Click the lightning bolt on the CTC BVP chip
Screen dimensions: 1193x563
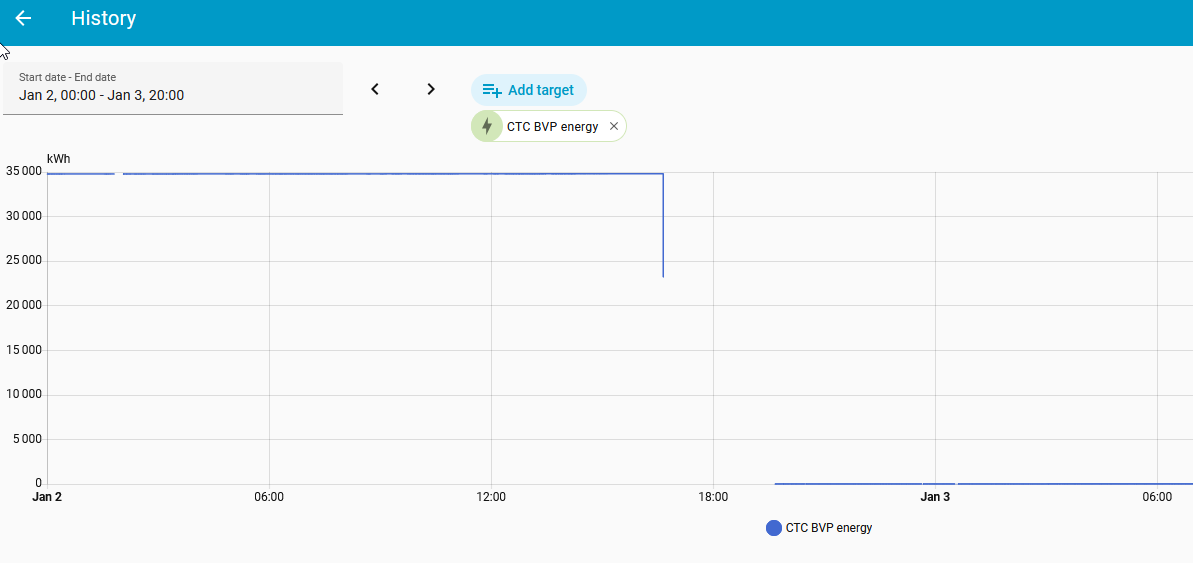click(487, 126)
